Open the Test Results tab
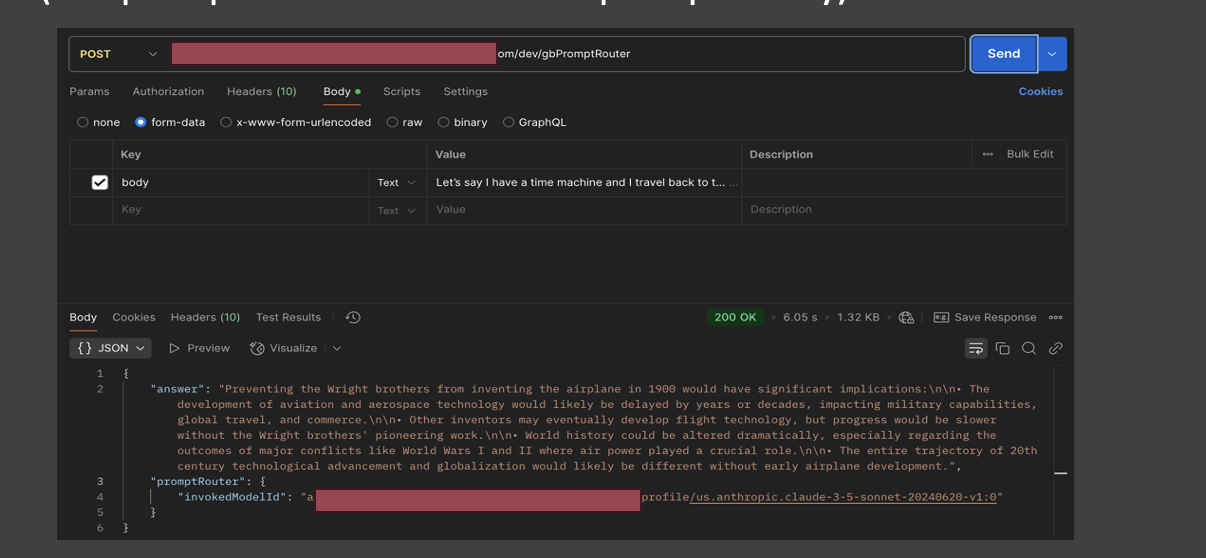The image size is (1206, 558). click(288, 317)
